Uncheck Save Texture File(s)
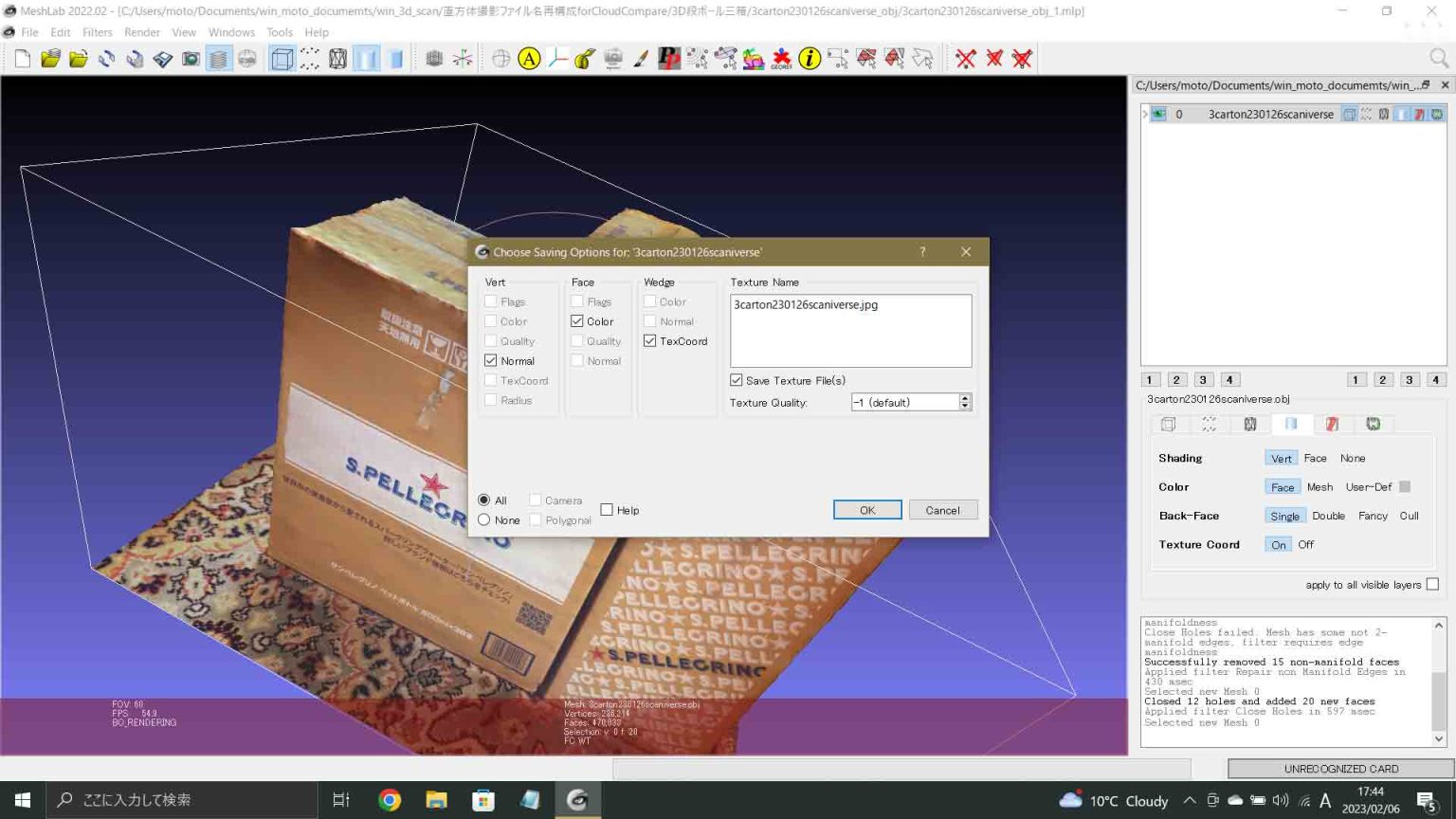The image size is (1456, 819). 736,379
